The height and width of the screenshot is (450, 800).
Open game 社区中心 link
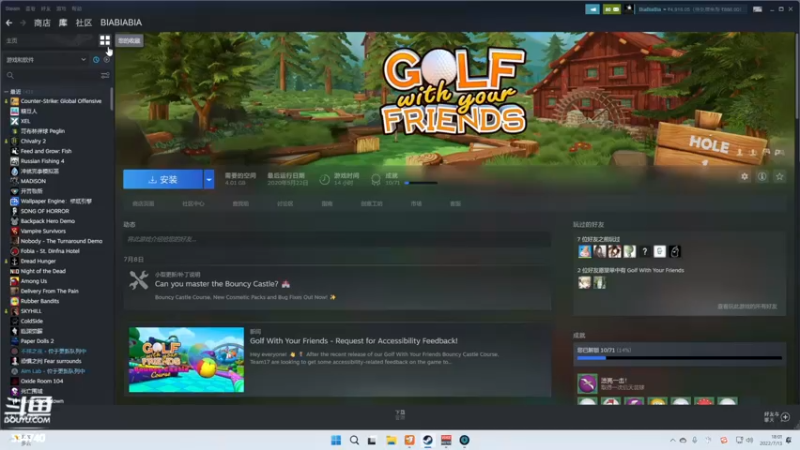coord(193,204)
